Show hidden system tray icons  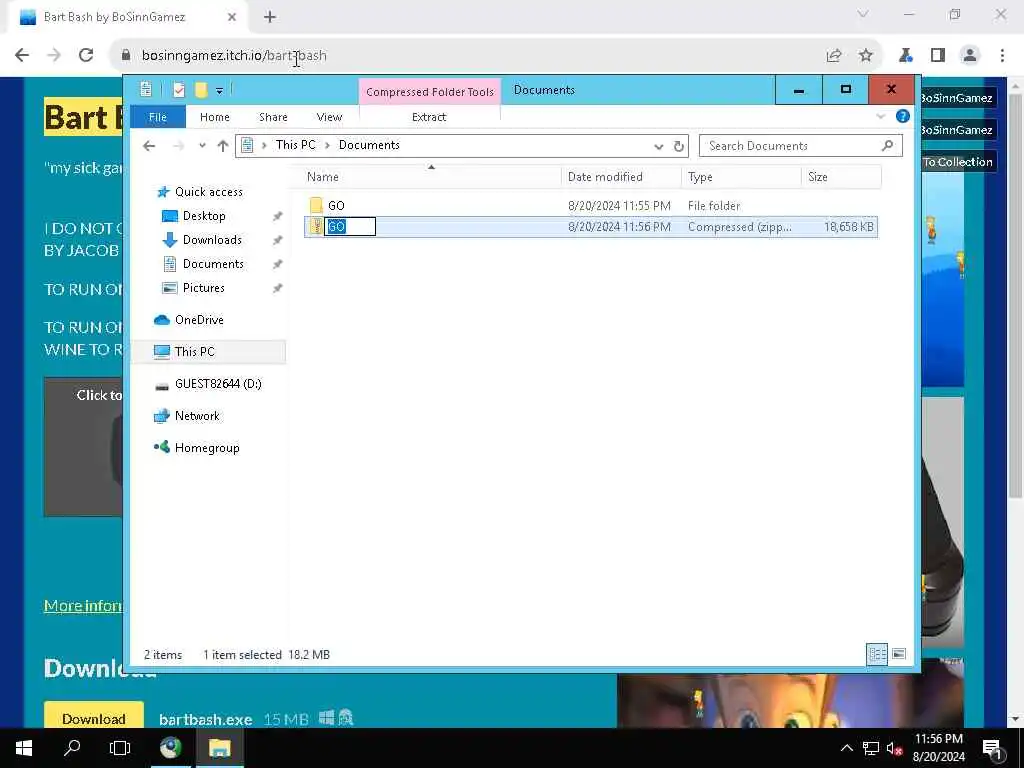coord(846,748)
